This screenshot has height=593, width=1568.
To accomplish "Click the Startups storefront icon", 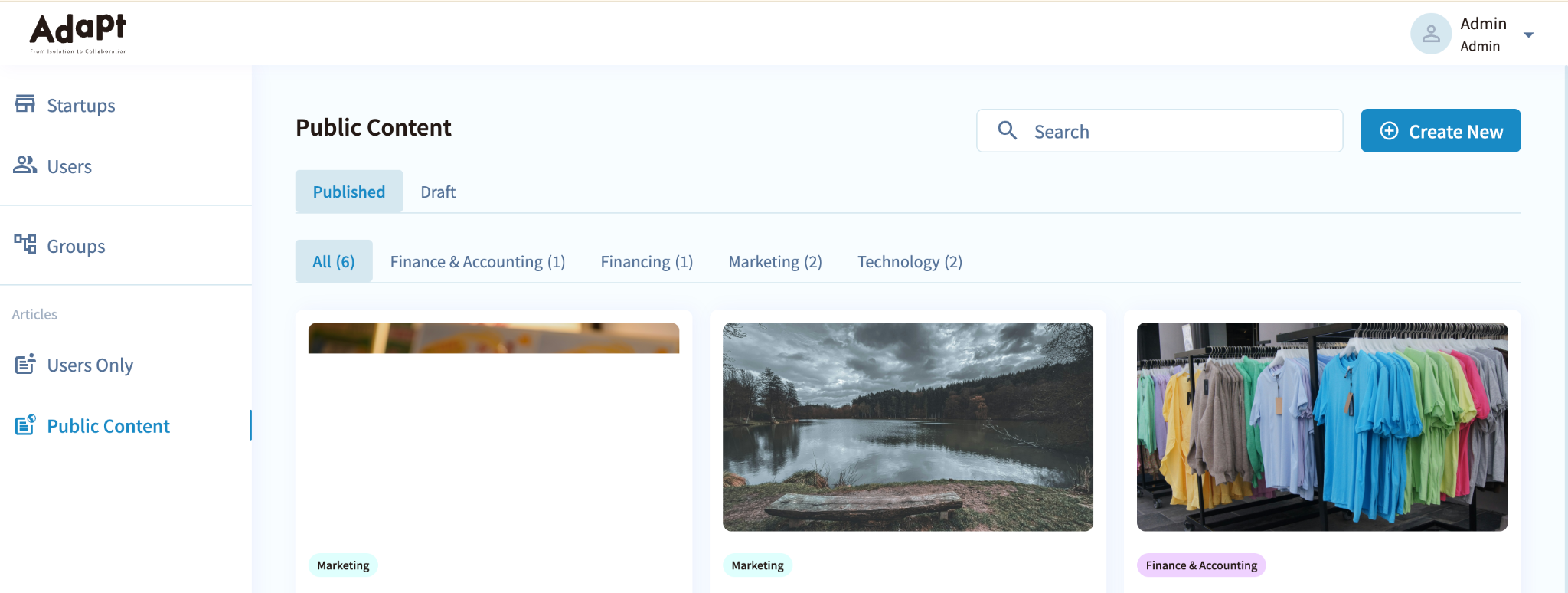I will coord(25,103).
